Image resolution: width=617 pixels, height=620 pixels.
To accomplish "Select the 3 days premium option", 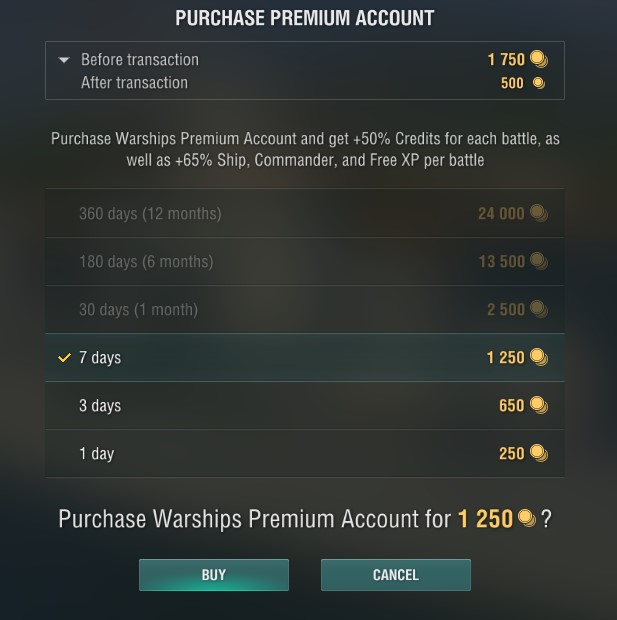I will 305,405.
